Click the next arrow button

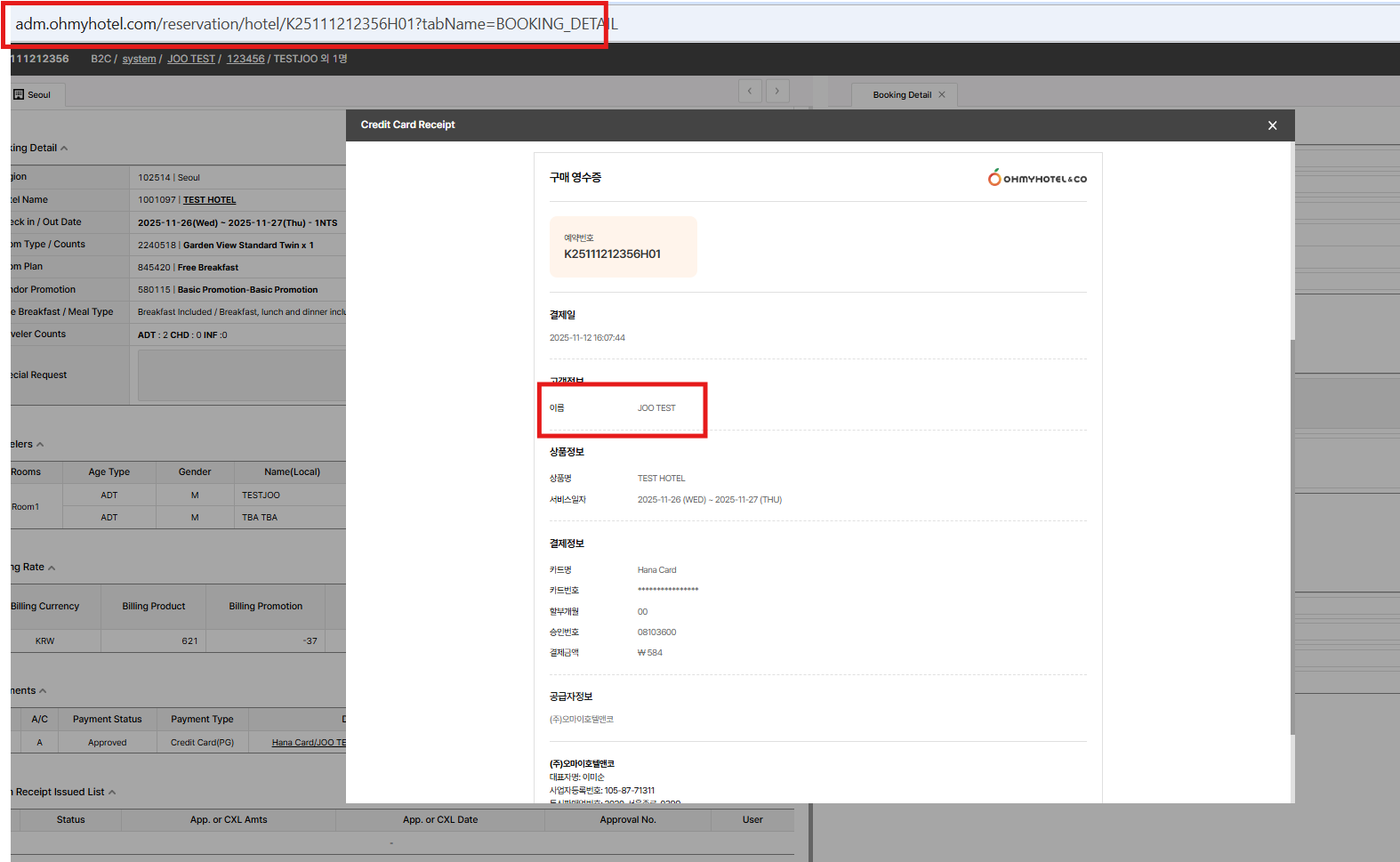(777, 91)
